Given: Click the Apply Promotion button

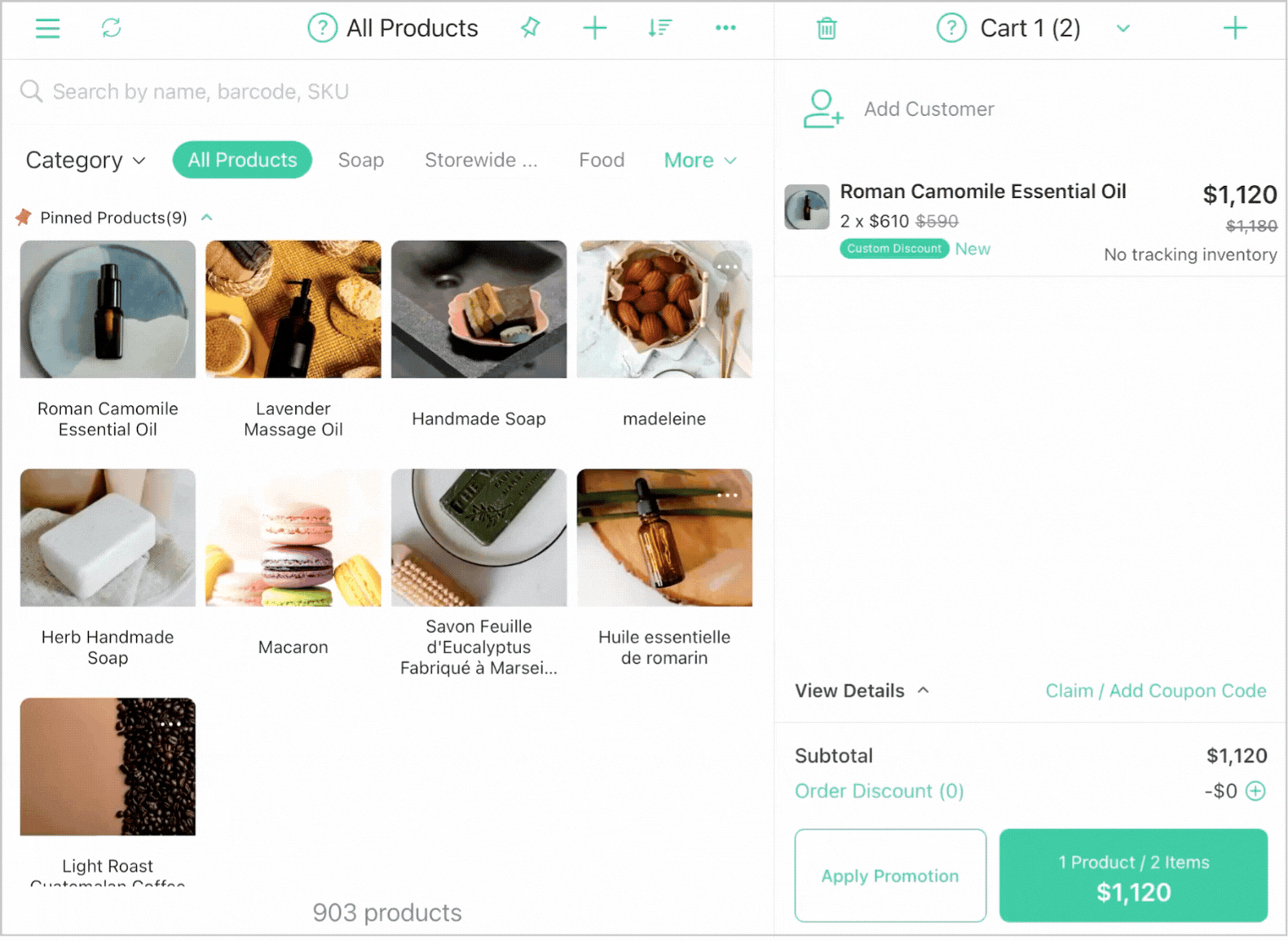Looking at the screenshot, I should pyautogui.click(x=890, y=876).
